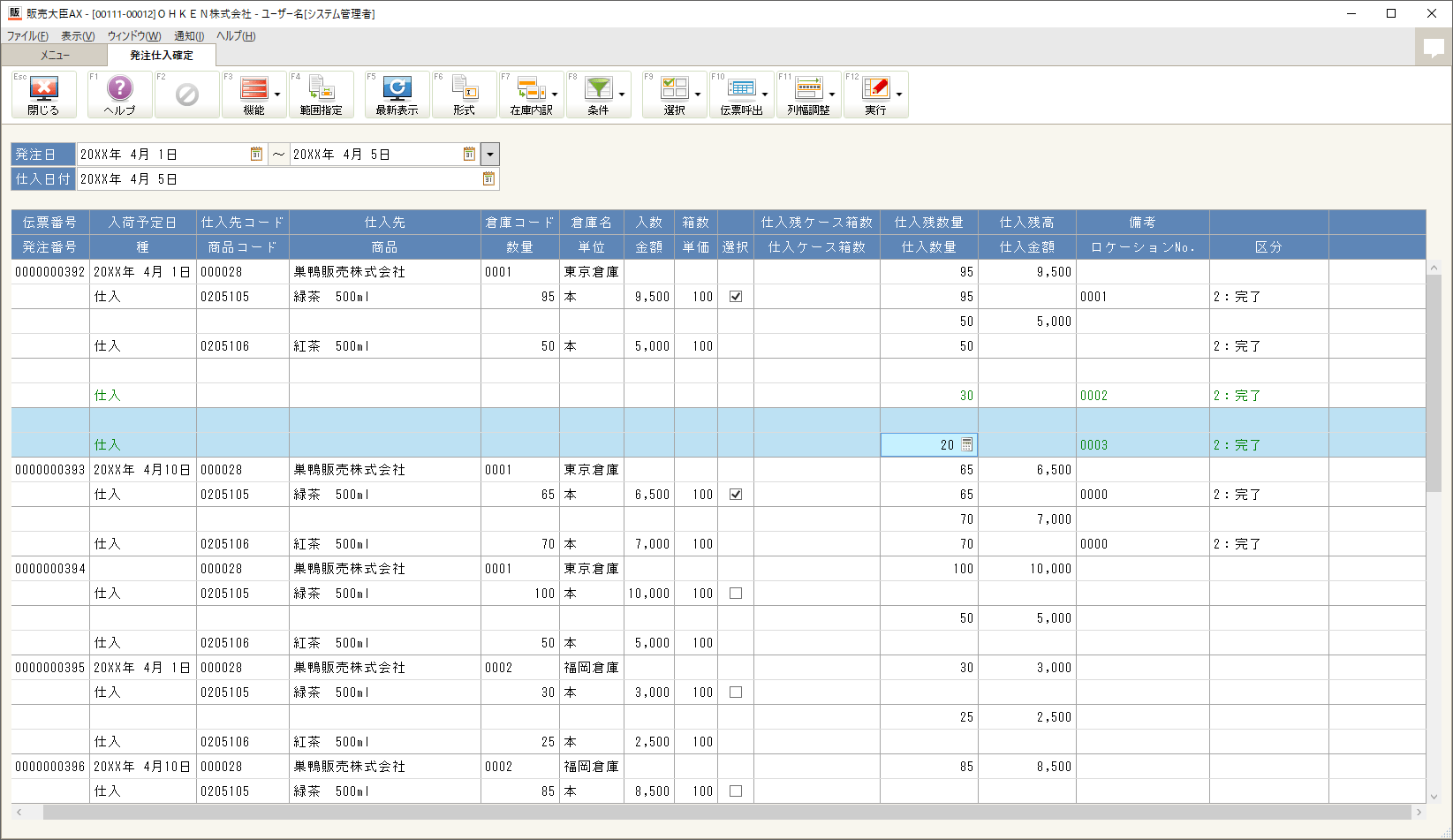
Task: Open ヘルプ help toolbar icon
Action: click(x=119, y=95)
